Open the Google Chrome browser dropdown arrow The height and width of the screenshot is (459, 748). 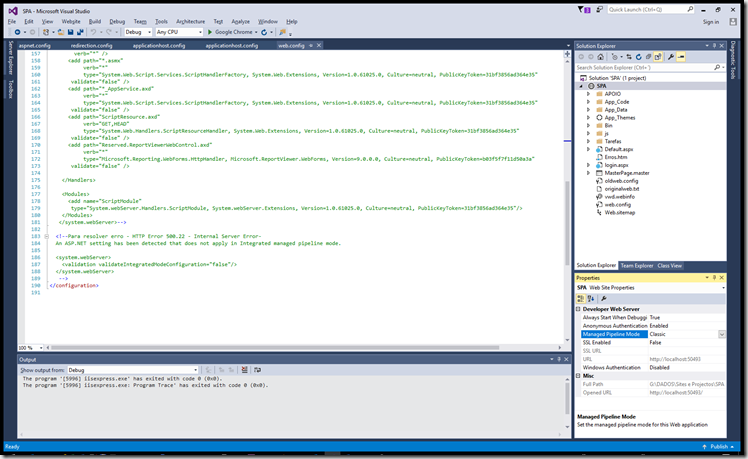256,32
